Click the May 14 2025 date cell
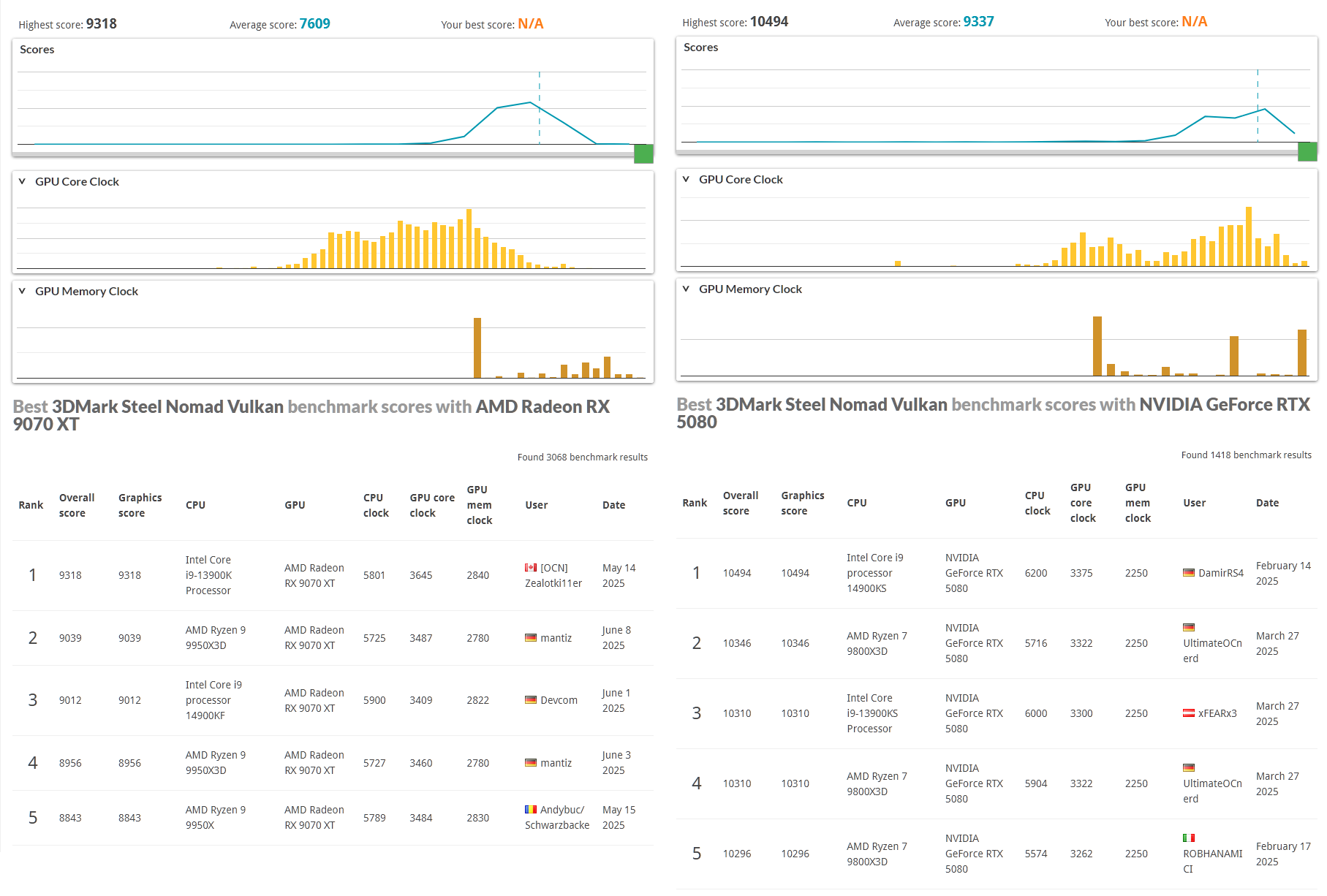 [x=619, y=576]
